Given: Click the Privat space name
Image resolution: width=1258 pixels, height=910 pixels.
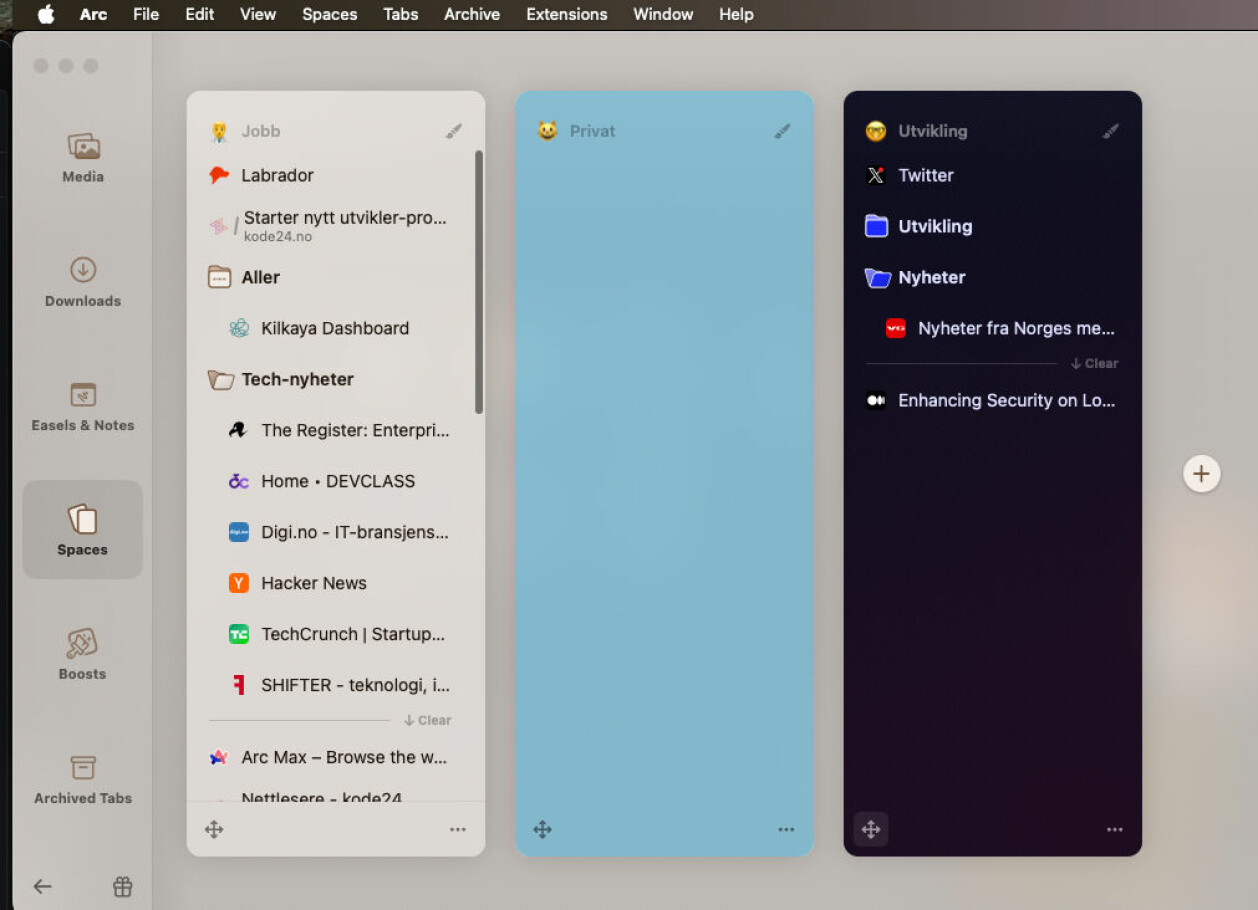Looking at the screenshot, I should tap(593, 131).
